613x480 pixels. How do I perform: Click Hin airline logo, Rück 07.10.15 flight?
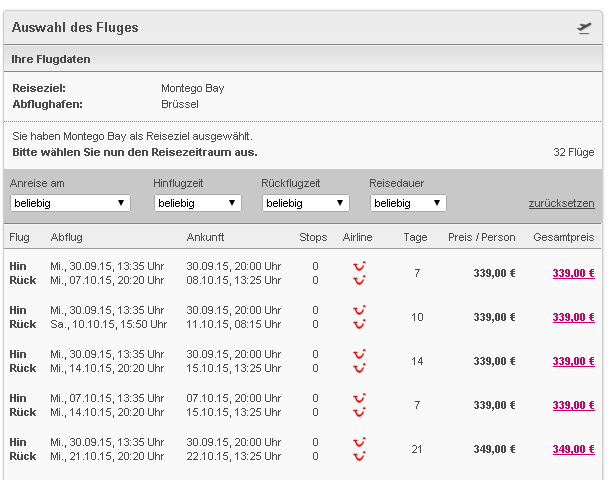[x=359, y=266]
